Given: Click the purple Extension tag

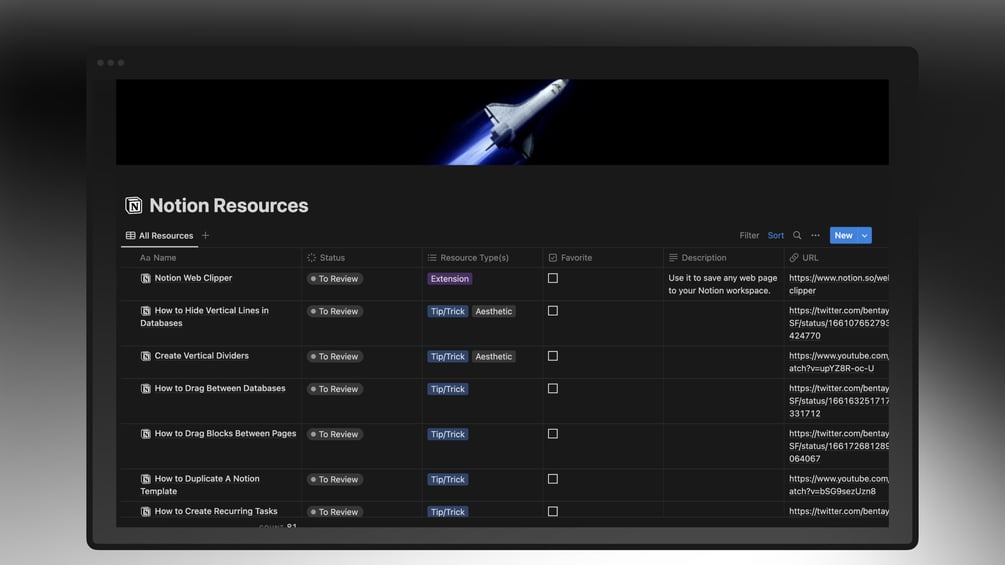Looking at the screenshot, I should point(449,279).
